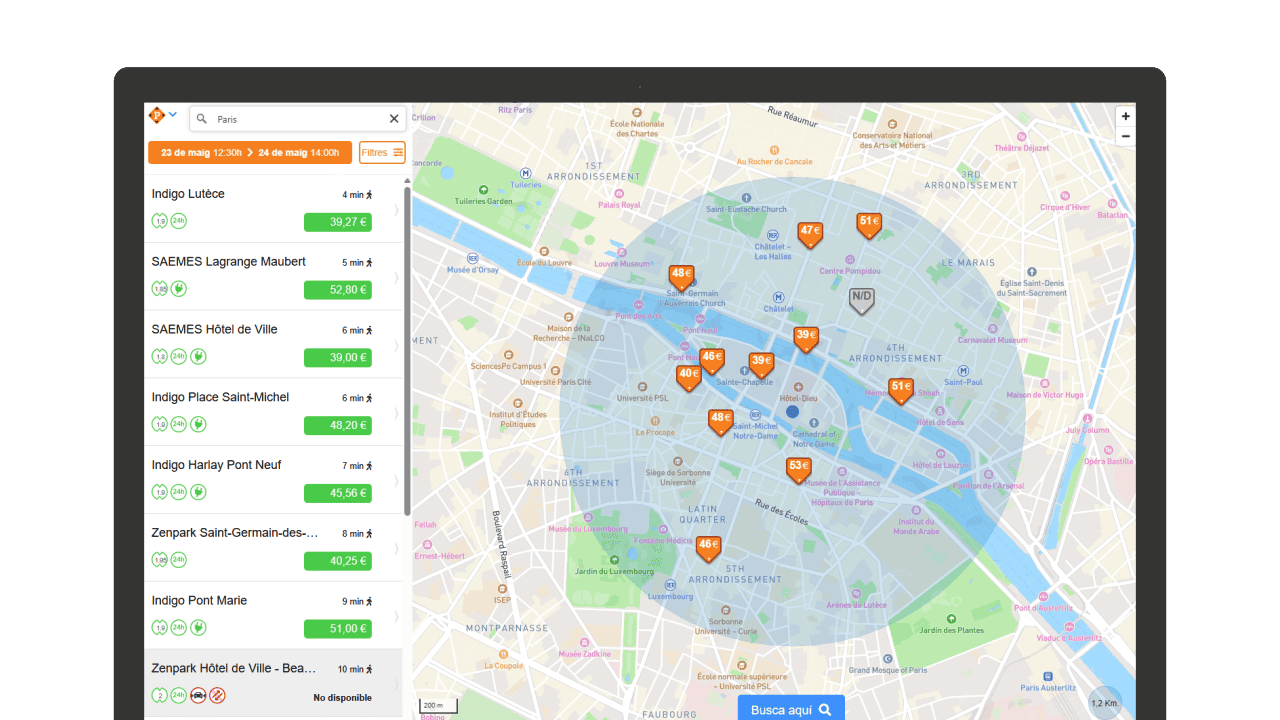The image size is (1280, 720).
Task: Click the 39,00 € price button
Action: coord(338,357)
